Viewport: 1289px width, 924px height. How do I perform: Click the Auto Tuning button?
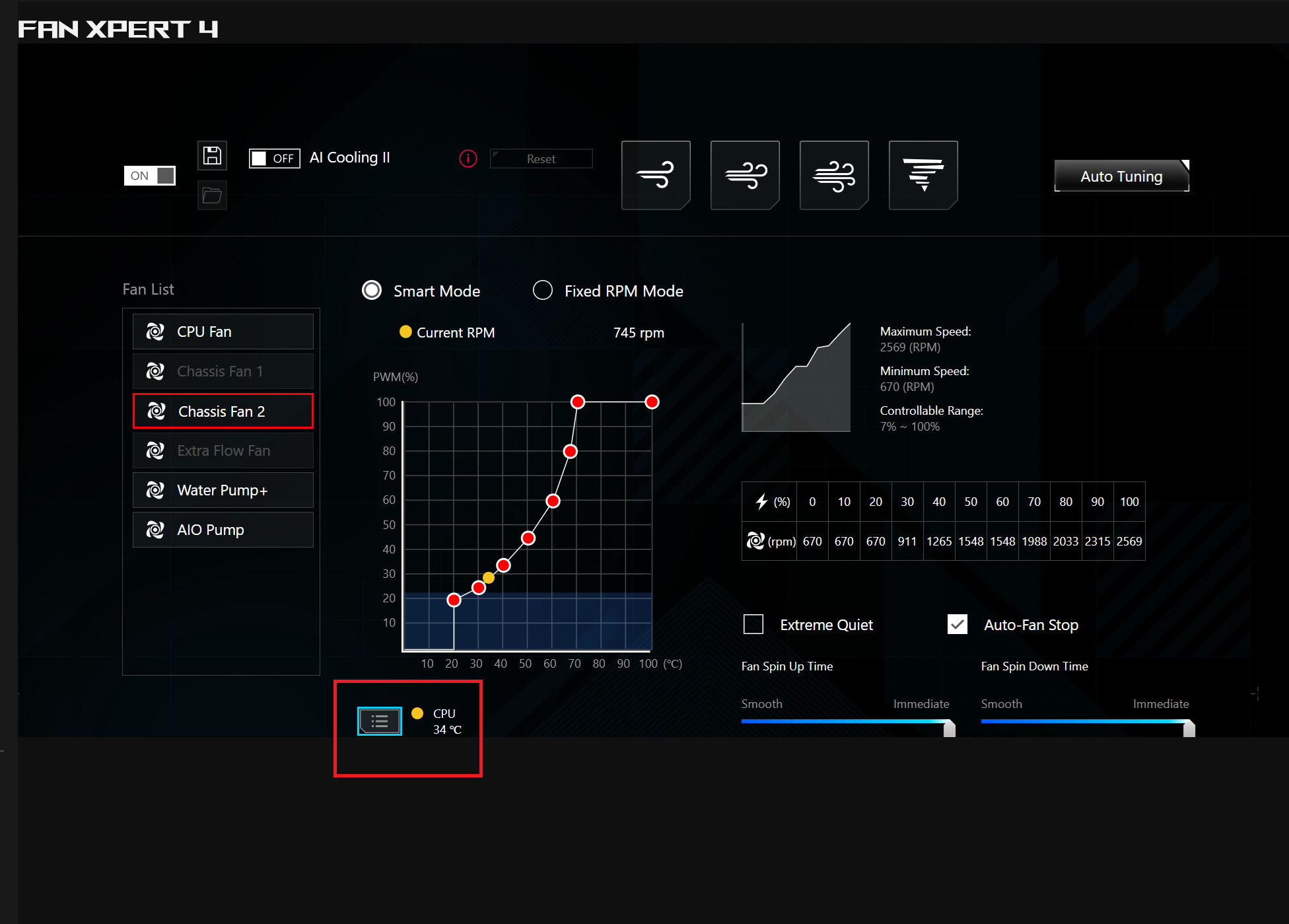[1122, 176]
